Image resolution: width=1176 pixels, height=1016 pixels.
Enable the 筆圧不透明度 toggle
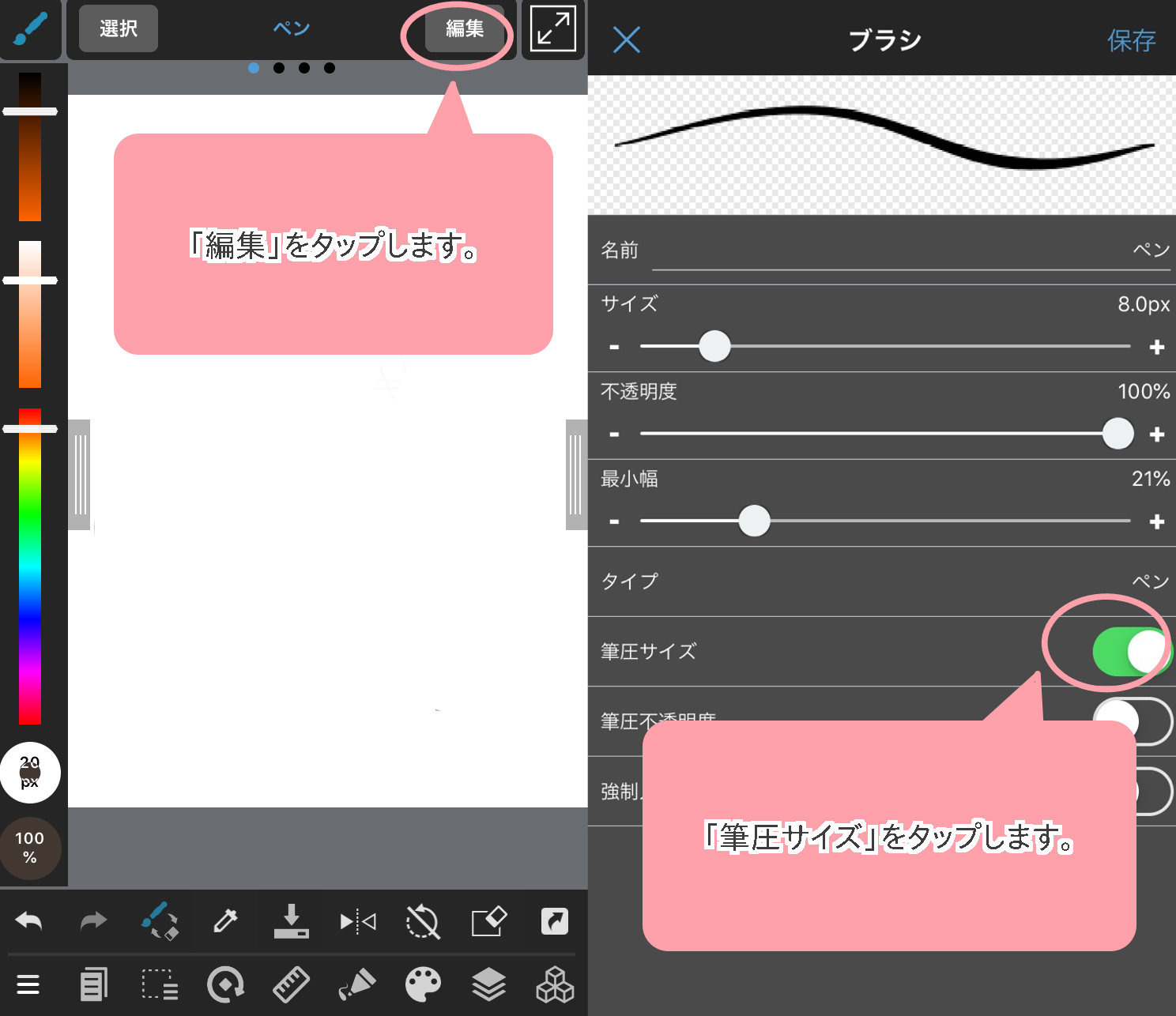click(1132, 721)
